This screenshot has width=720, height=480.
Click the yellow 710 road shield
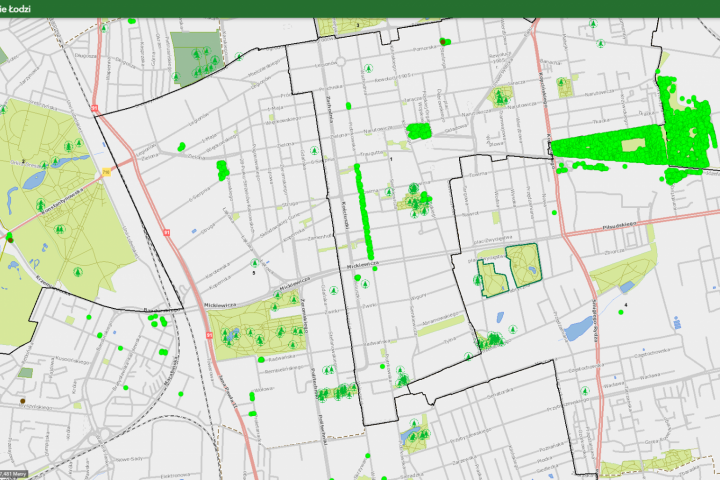107,172
